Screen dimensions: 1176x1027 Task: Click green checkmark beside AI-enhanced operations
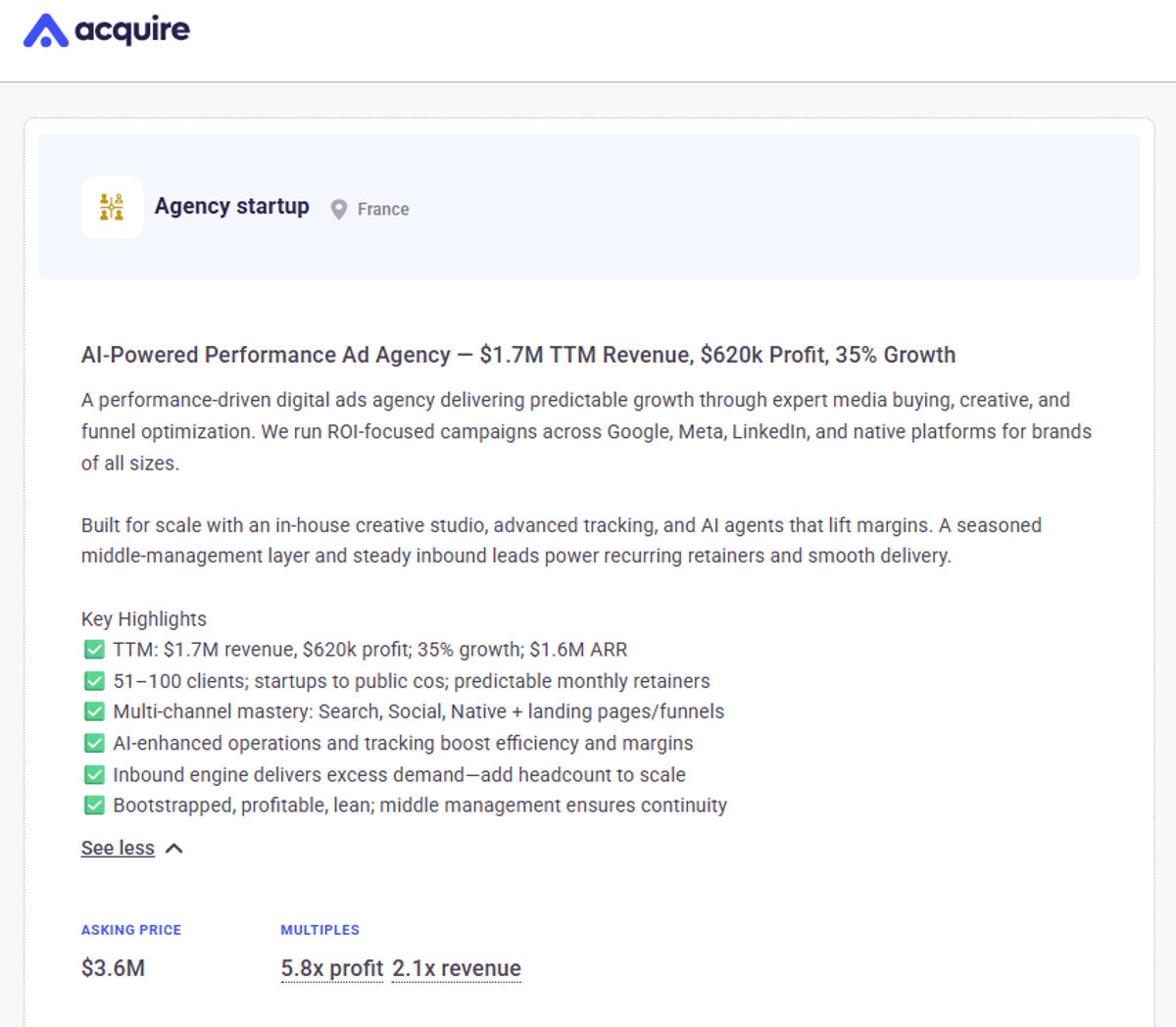pos(94,743)
